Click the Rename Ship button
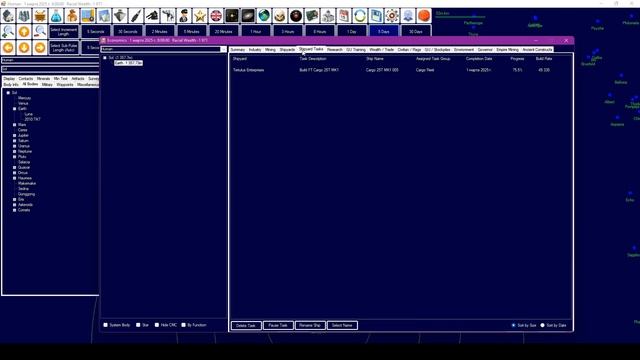 coord(310,325)
